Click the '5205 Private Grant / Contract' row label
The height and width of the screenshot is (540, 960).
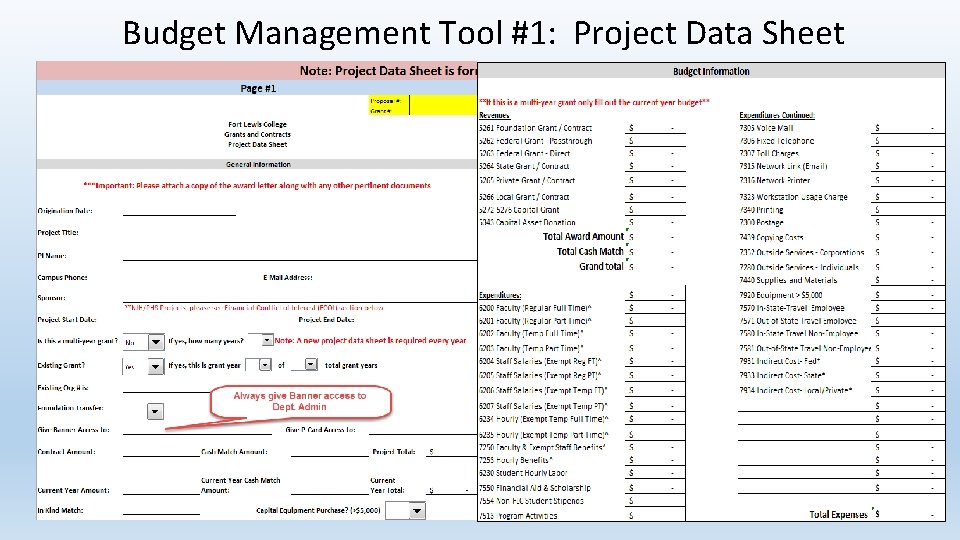(x=527, y=181)
